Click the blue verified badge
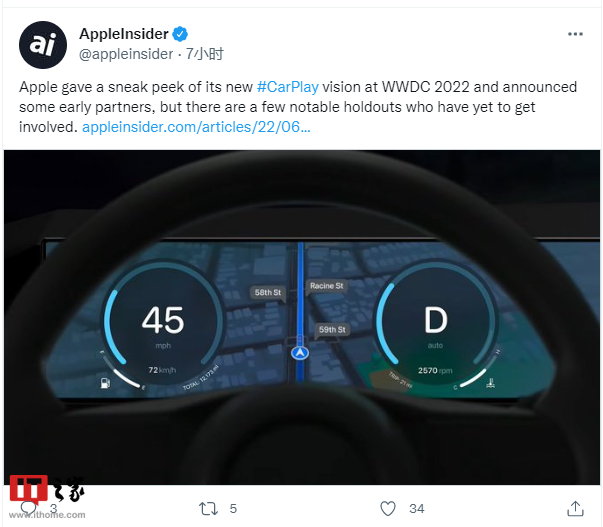The image size is (603, 527). pos(180,34)
